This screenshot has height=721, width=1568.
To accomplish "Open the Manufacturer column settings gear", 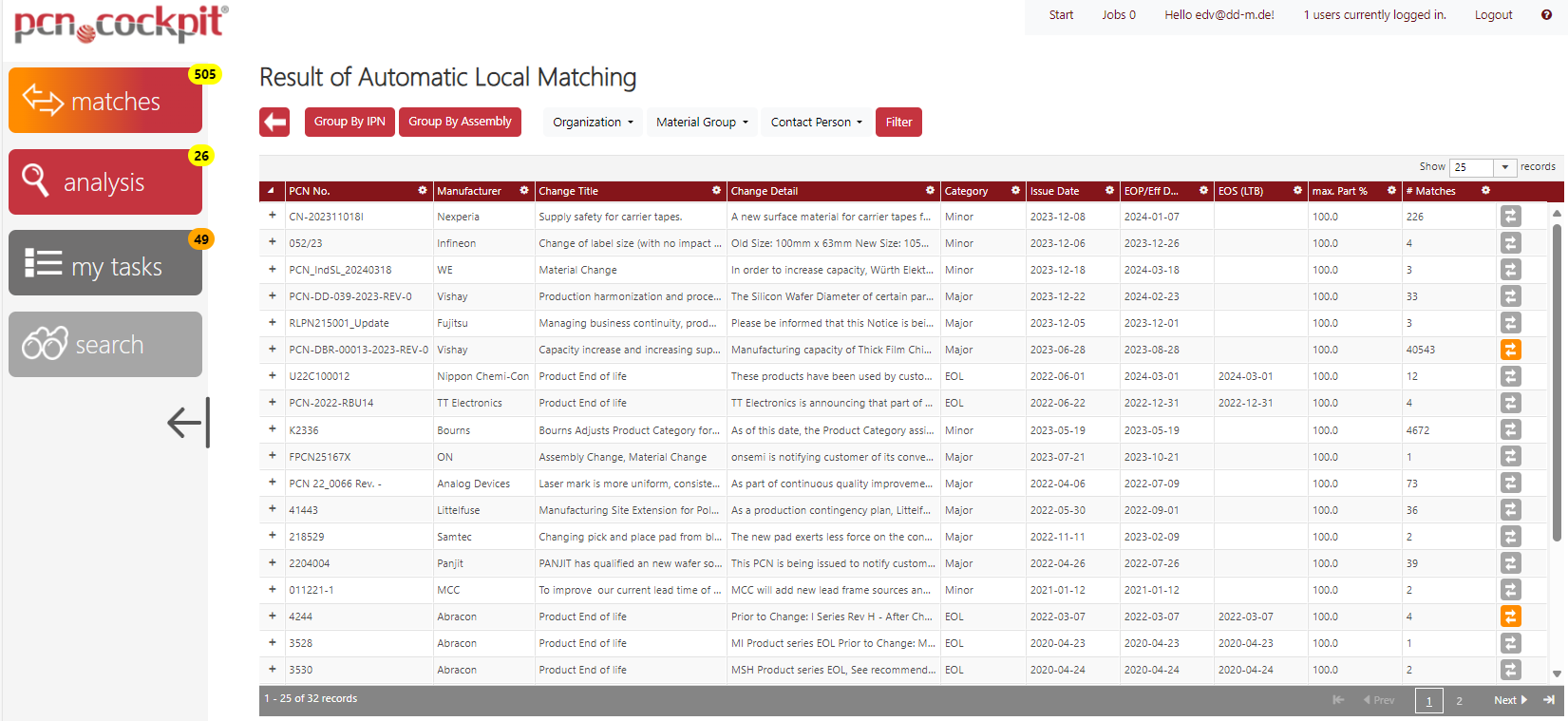I will pyautogui.click(x=524, y=191).
